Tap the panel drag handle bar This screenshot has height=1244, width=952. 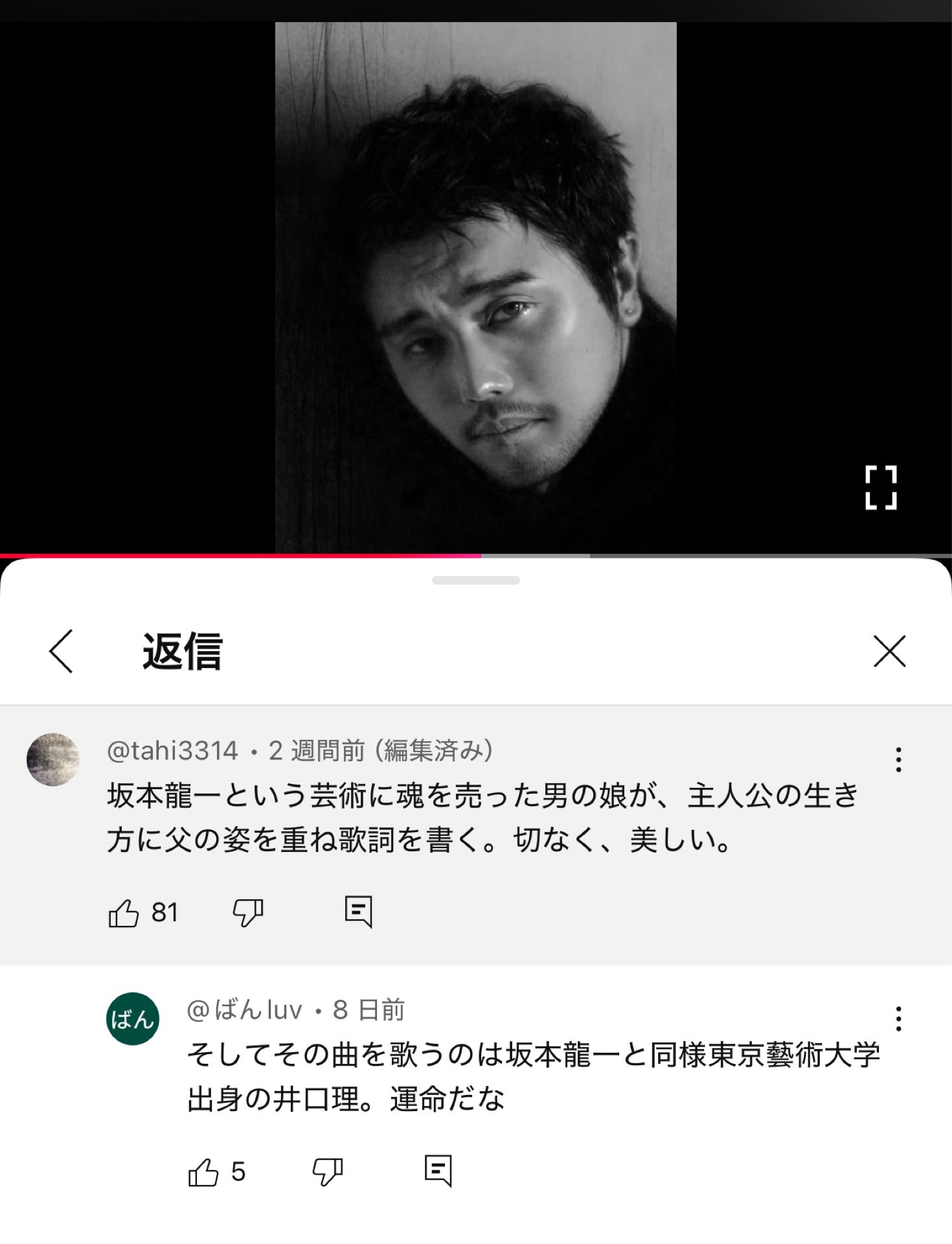(476, 581)
